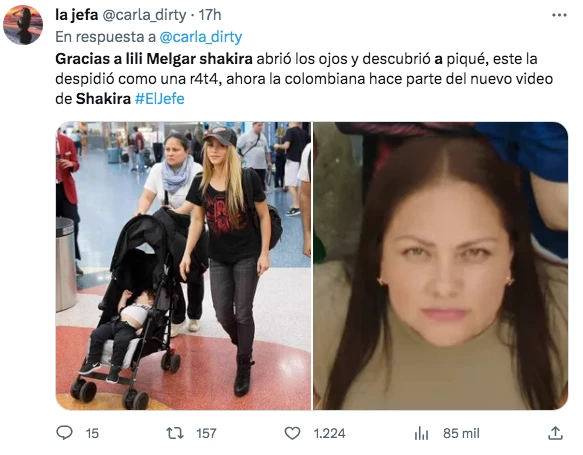Open the #ElJefe hashtag link
583x455 pixels.
click(x=160, y=99)
